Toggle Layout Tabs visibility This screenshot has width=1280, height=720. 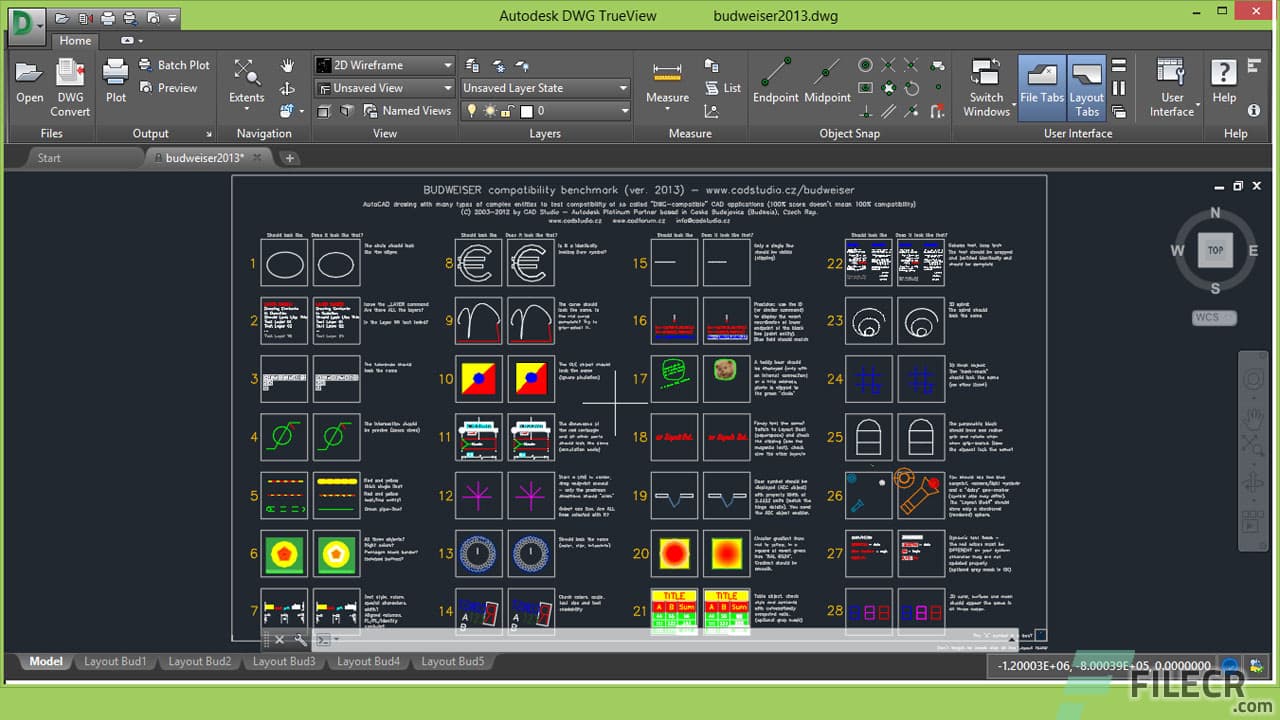(1085, 85)
